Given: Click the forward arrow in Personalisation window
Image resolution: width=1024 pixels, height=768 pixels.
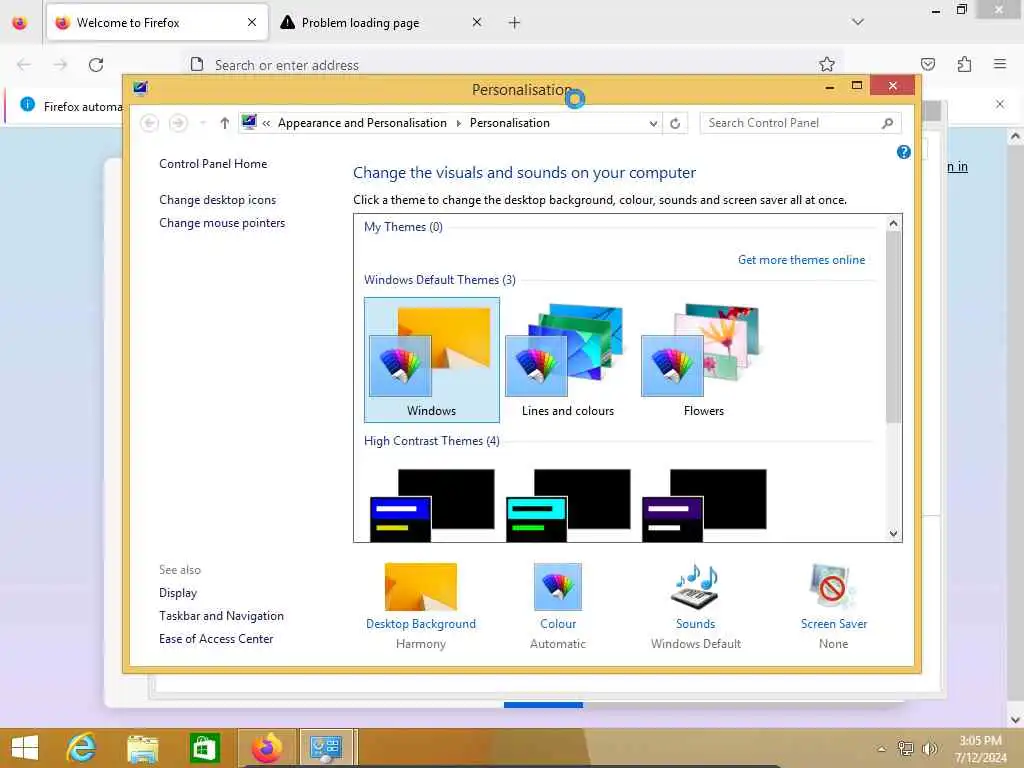Looking at the screenshot, I should [178, 123].
